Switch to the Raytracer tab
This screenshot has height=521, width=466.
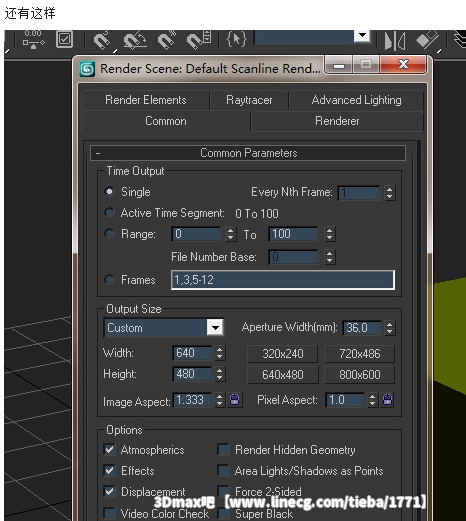click(249, 100)
